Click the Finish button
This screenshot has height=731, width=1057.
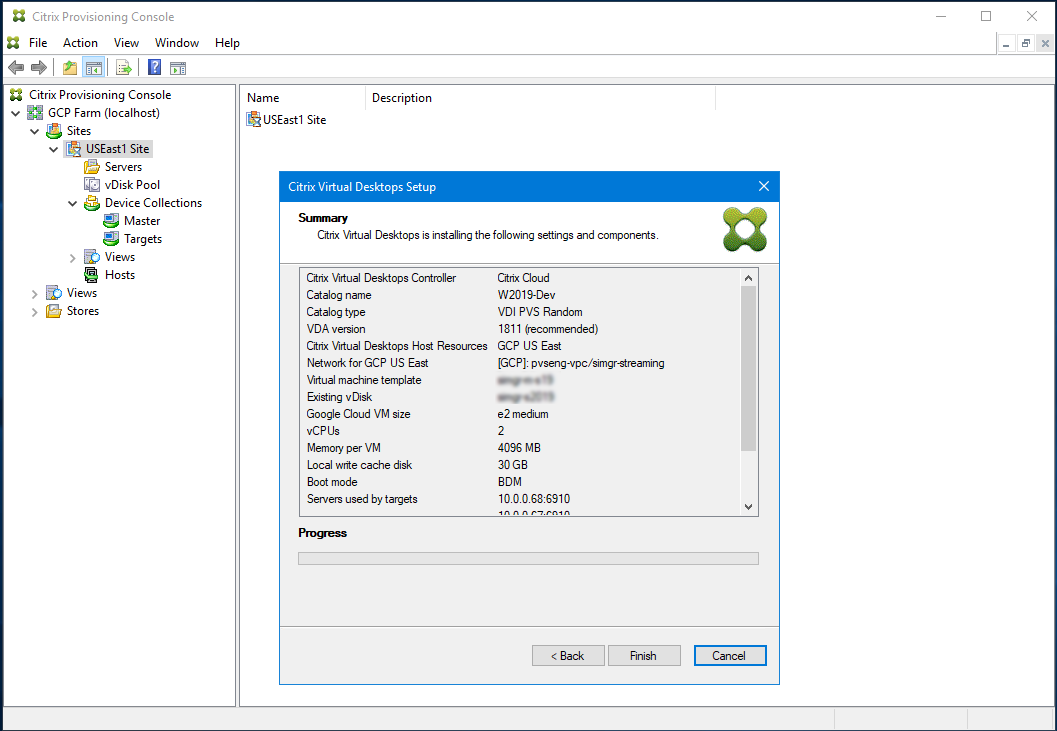[x=644, y=655]
